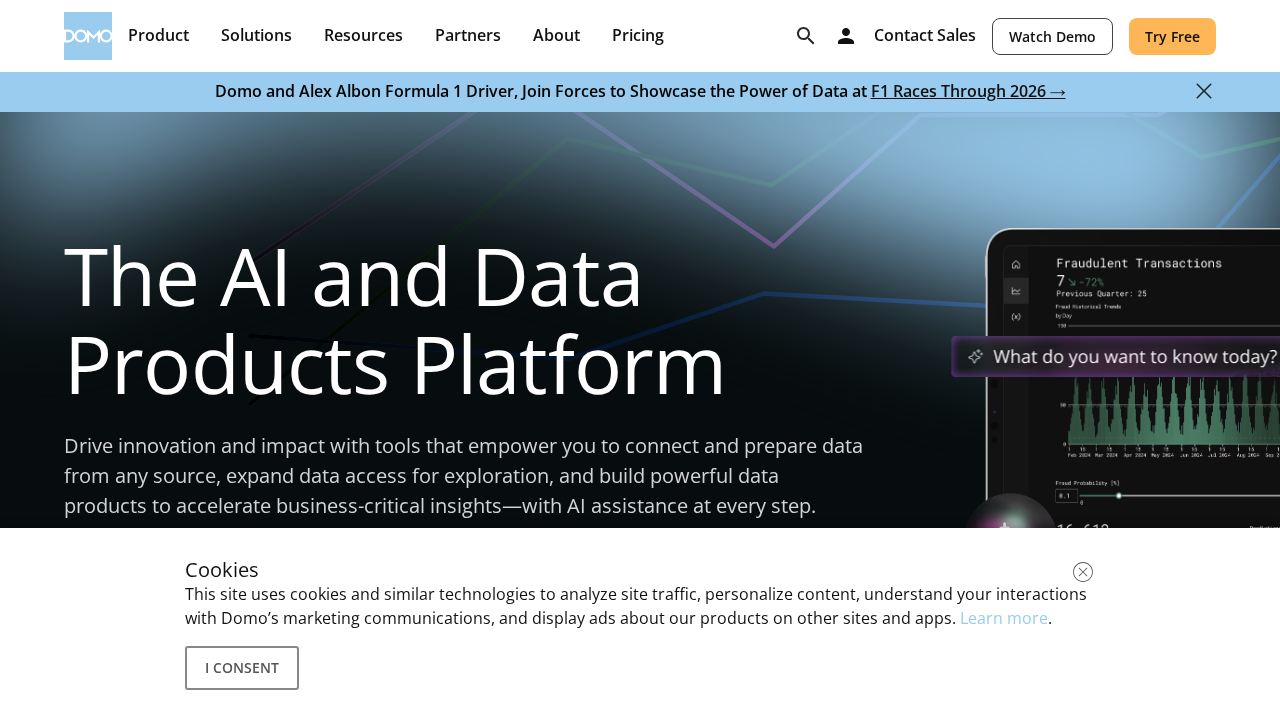This screenshot has width=1280, height=720.
Task: Click the home icon in dashboard sidebar
Action: pyautogui.click(x=1014, y=262)
